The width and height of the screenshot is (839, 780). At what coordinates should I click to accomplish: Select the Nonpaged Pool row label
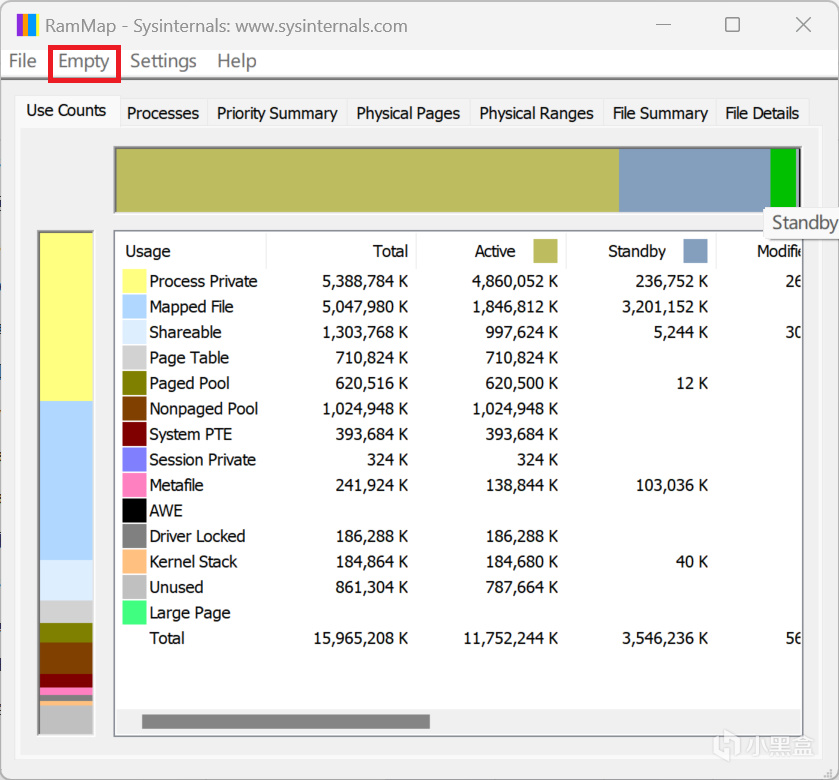pos(204,409)
